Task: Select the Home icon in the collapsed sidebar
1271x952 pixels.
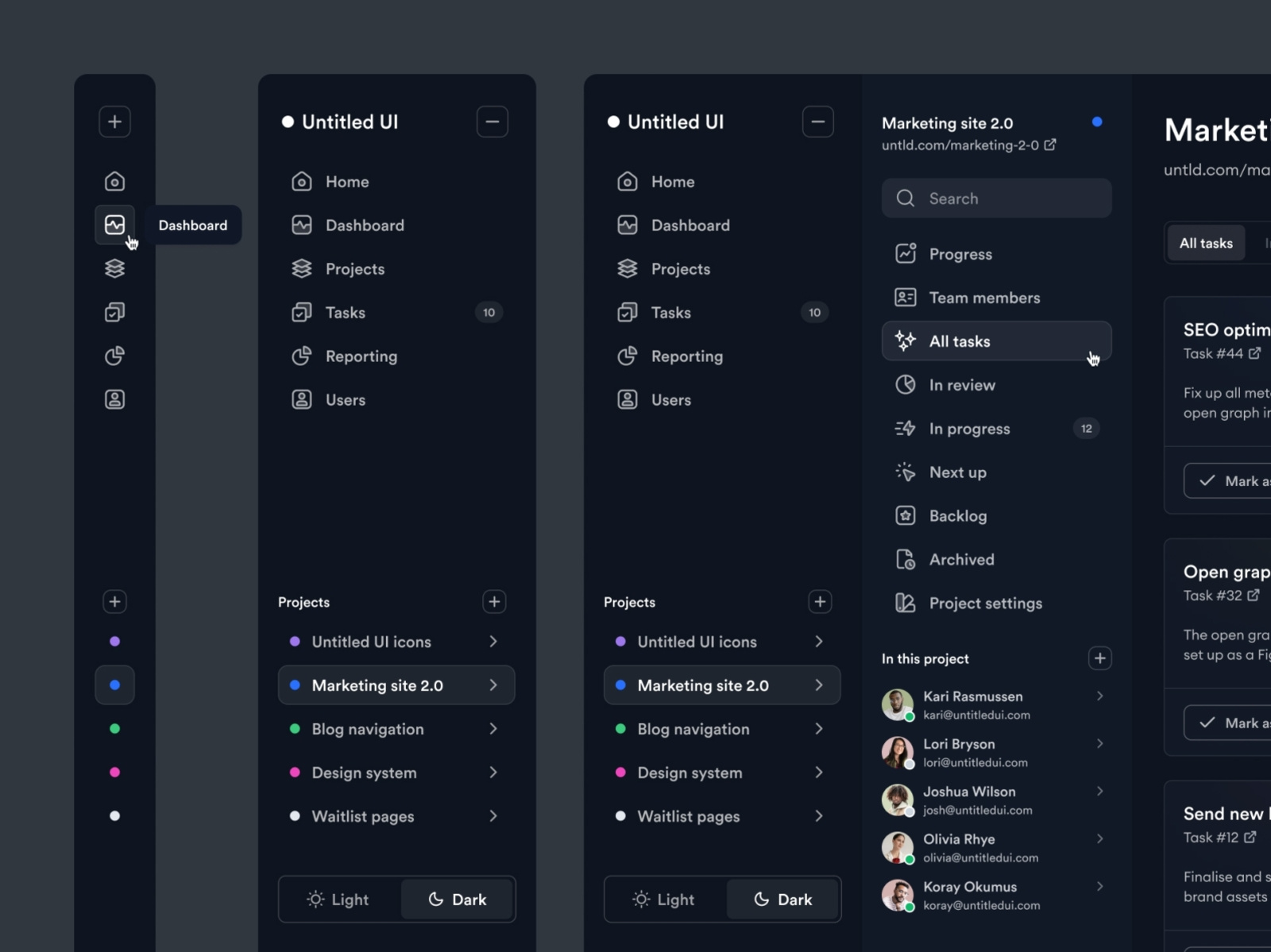Action: point(114,181)
